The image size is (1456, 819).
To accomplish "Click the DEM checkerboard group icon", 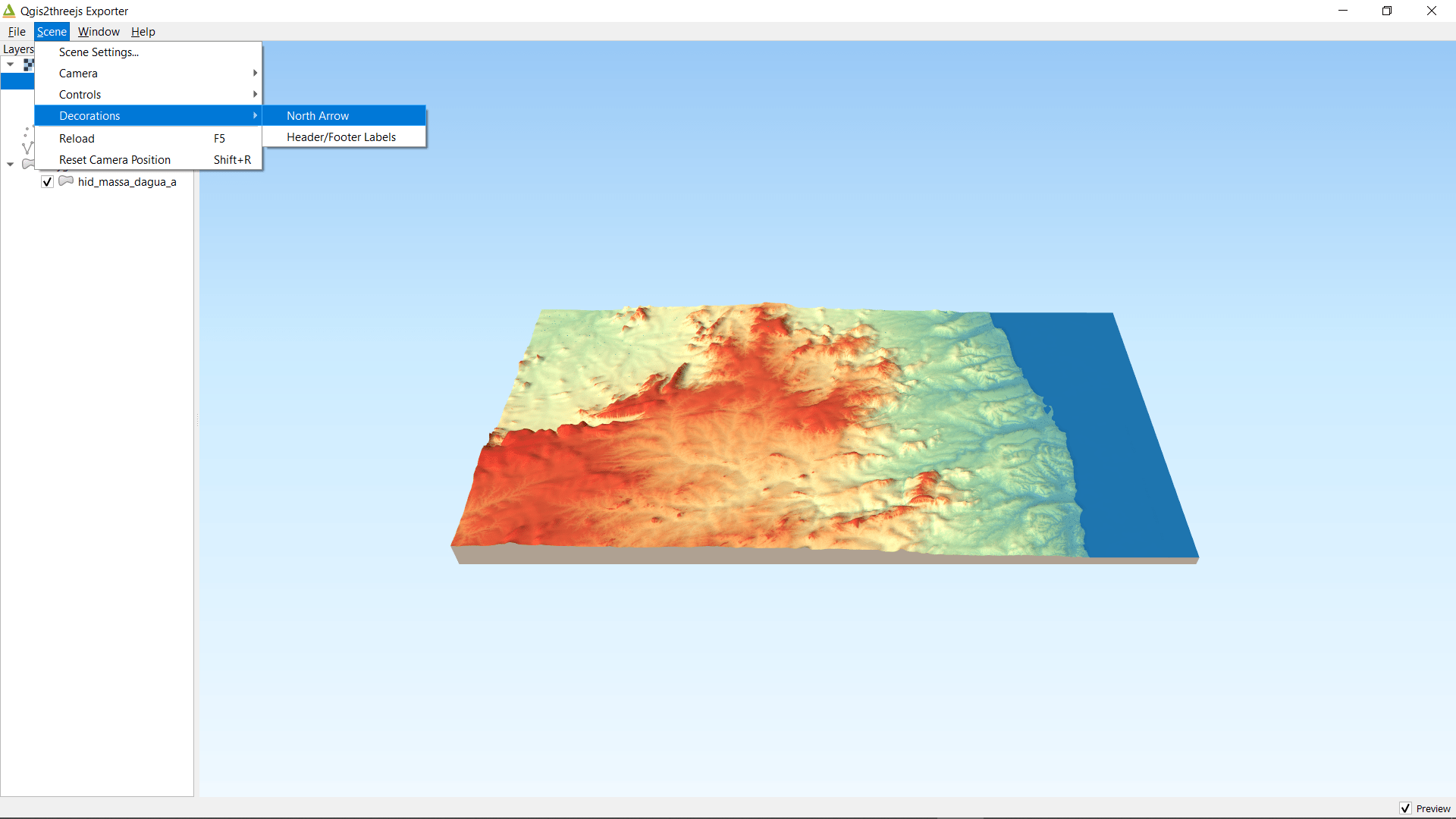I will click(x=28, y=65).
